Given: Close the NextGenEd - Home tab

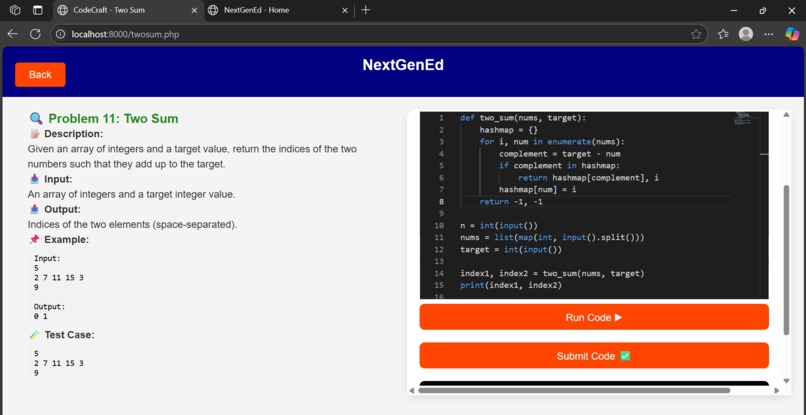Looking at the screenshot, I should [x=345, y=10].
